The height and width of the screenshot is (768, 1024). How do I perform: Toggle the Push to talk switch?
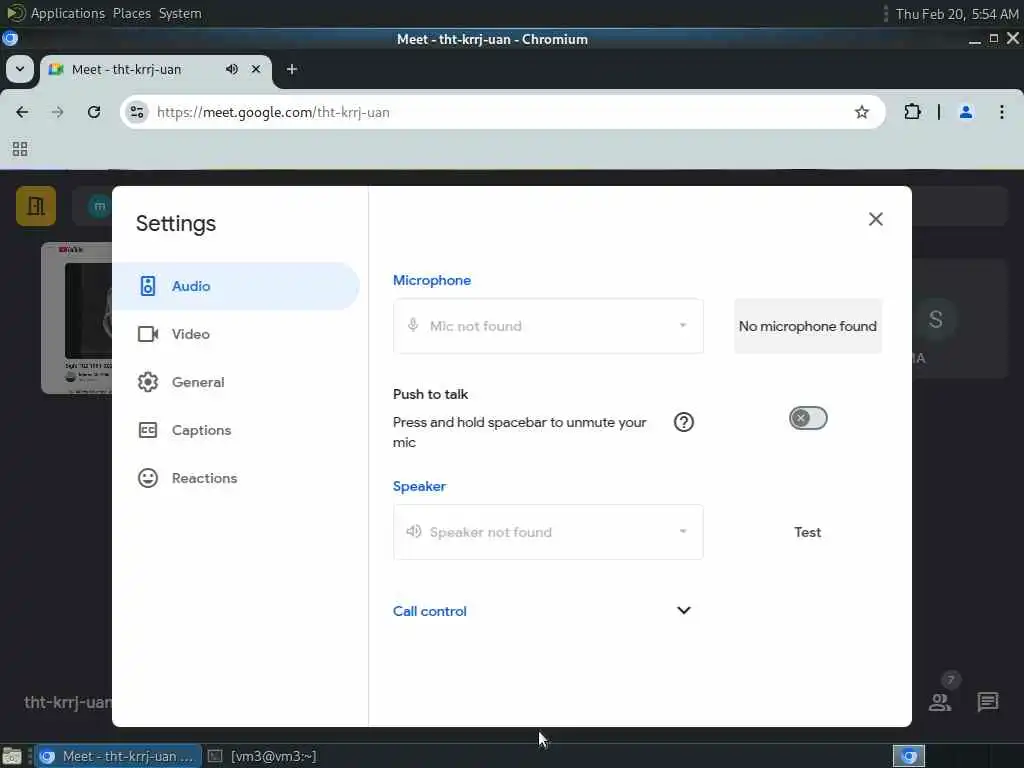[x=808, y=418]
